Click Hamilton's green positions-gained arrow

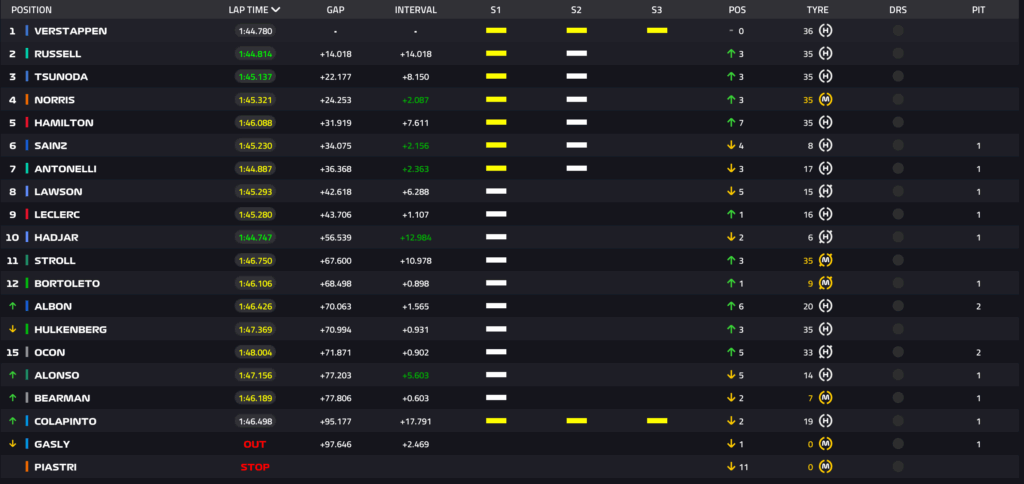(730, 123)
